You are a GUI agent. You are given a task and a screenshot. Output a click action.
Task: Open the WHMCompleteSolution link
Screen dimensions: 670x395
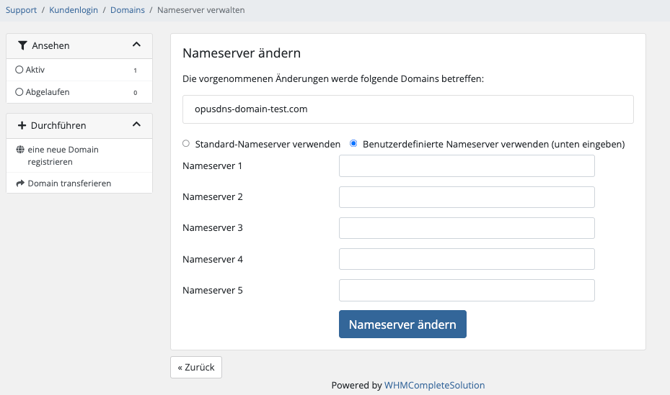click(x=435, y=385)
